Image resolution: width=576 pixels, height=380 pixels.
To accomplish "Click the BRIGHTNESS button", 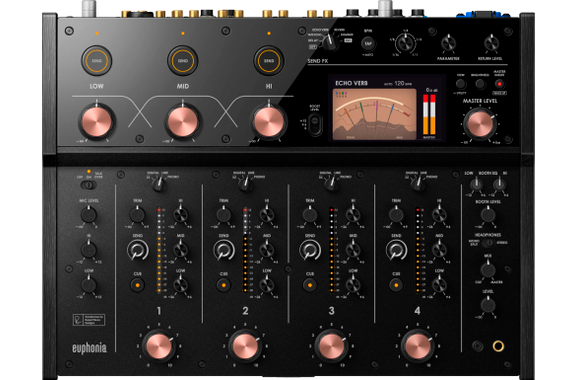I will click(480, 84).
